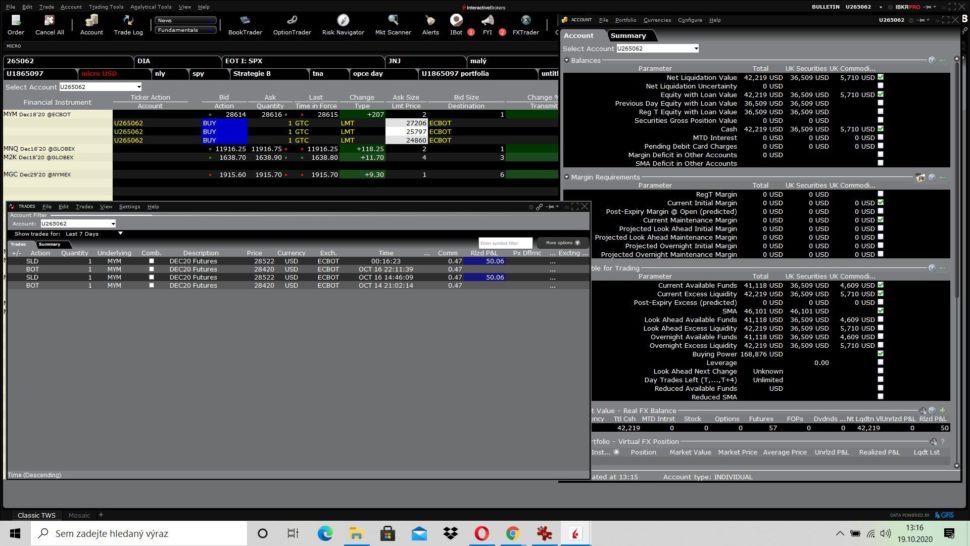The image size is (970, 546).
Task: Open Dropbox from the taskbar
Action: (450, 533)
